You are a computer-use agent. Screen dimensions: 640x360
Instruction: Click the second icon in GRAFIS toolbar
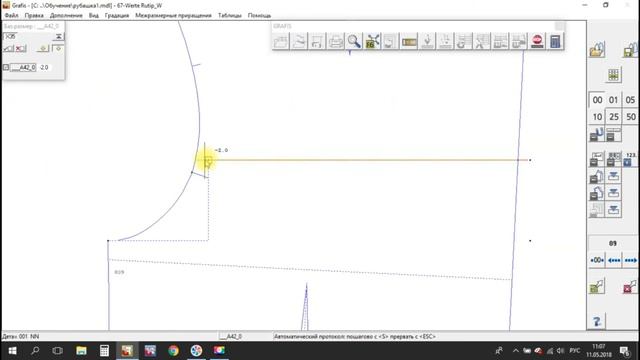pyautogui.click(x=299, y=41)
